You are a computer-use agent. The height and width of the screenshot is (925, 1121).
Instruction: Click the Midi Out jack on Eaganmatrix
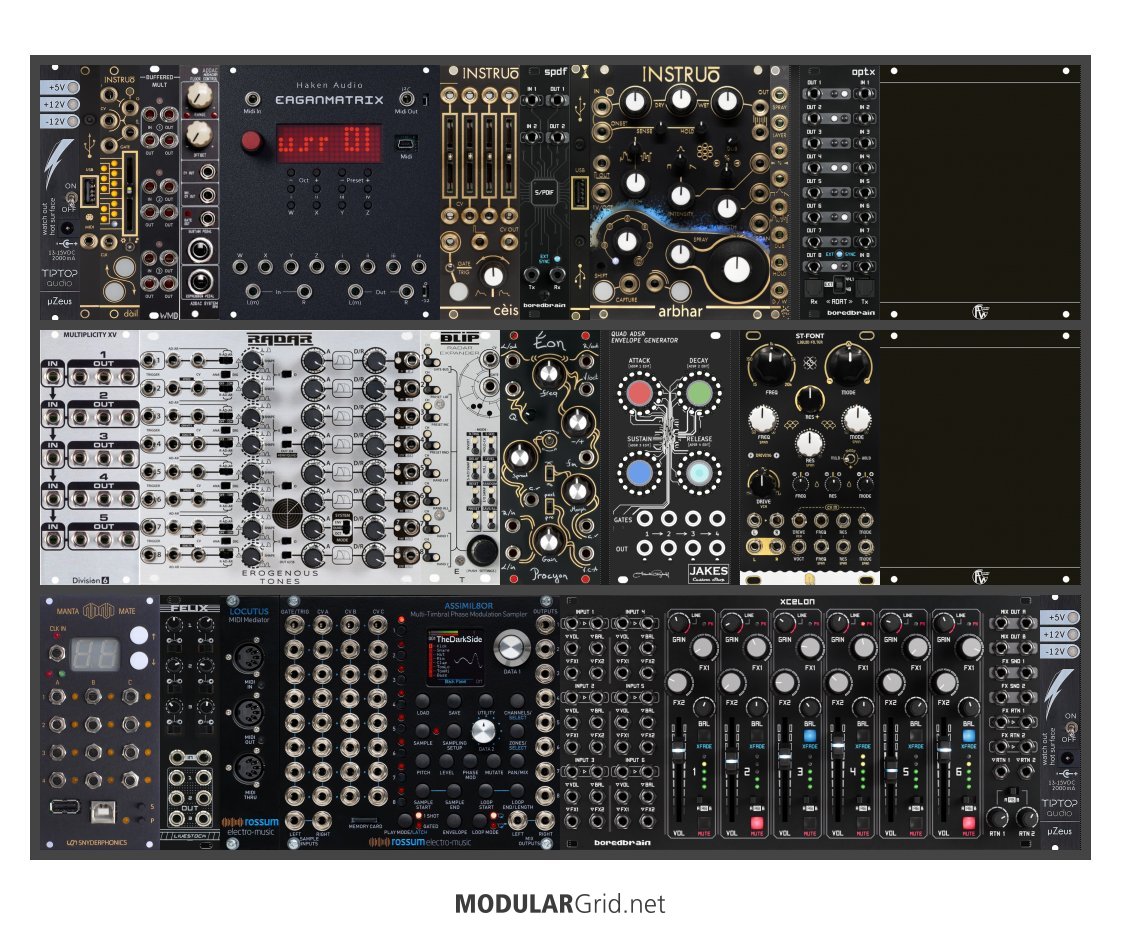406,99
